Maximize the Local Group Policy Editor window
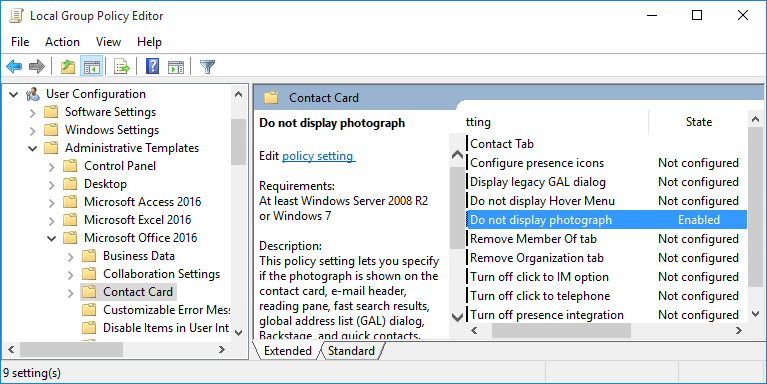The height and width of the screenshot is (384, 767). [x=697, y=15]
